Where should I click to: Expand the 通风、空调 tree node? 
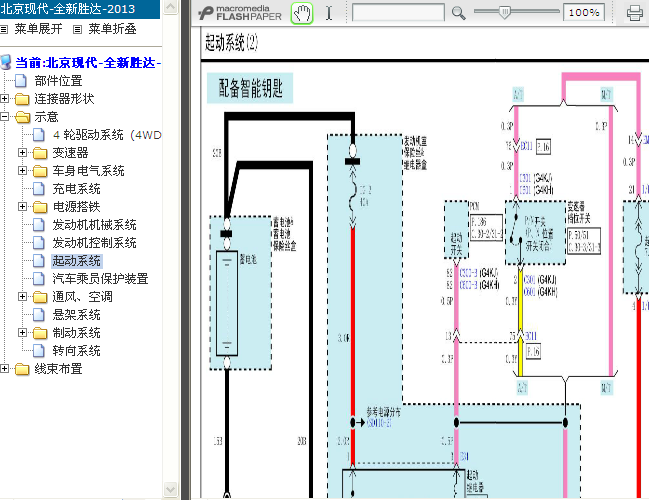(22, 297)
